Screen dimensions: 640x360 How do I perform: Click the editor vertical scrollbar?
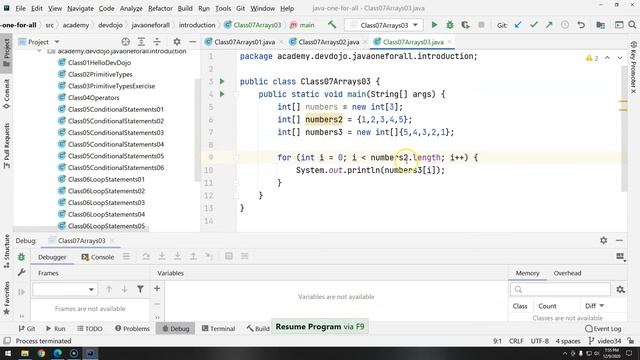(624, 129)
